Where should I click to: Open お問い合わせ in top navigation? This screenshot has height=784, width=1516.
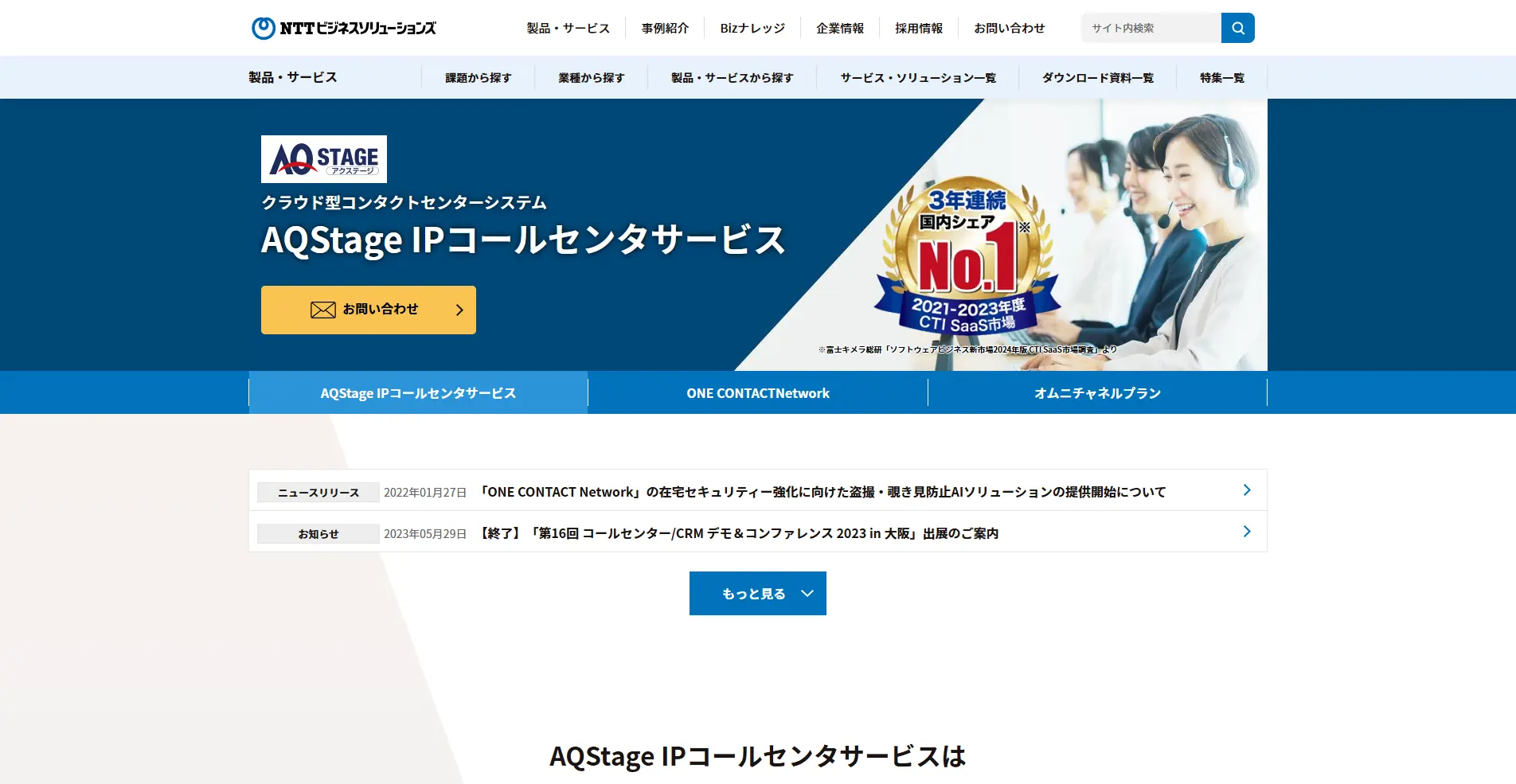coord(1010,28)
